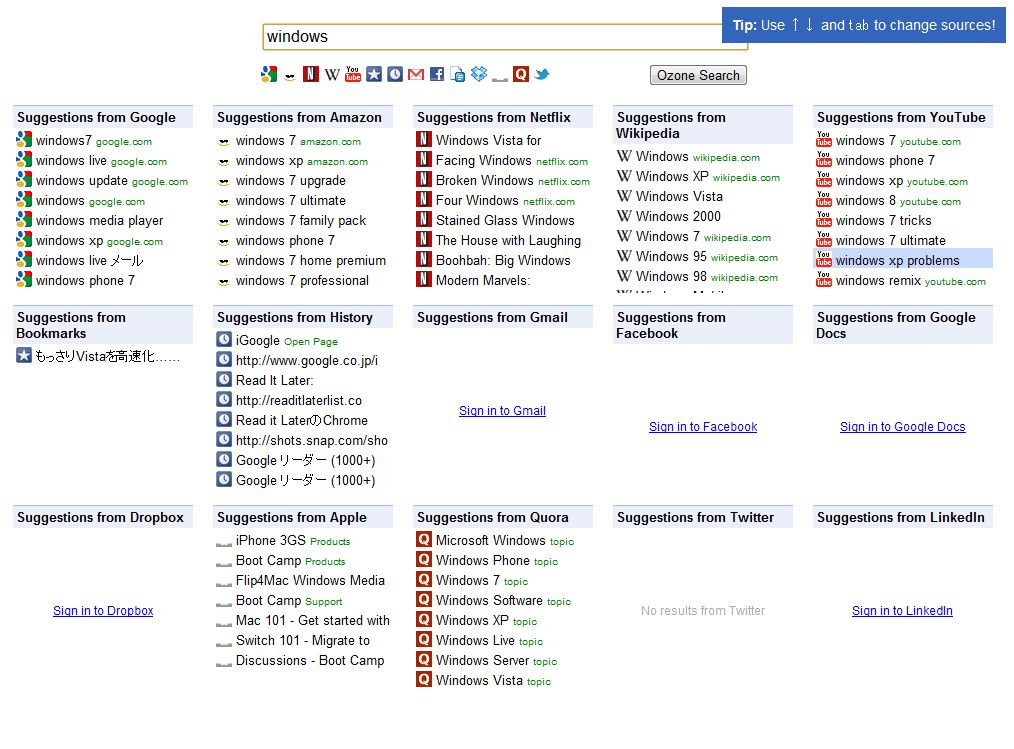Click the Apple icon beside "iPhone 3GS"
Screen dimensions: 1014x749
pyautogui.click(x=224, y=543)
